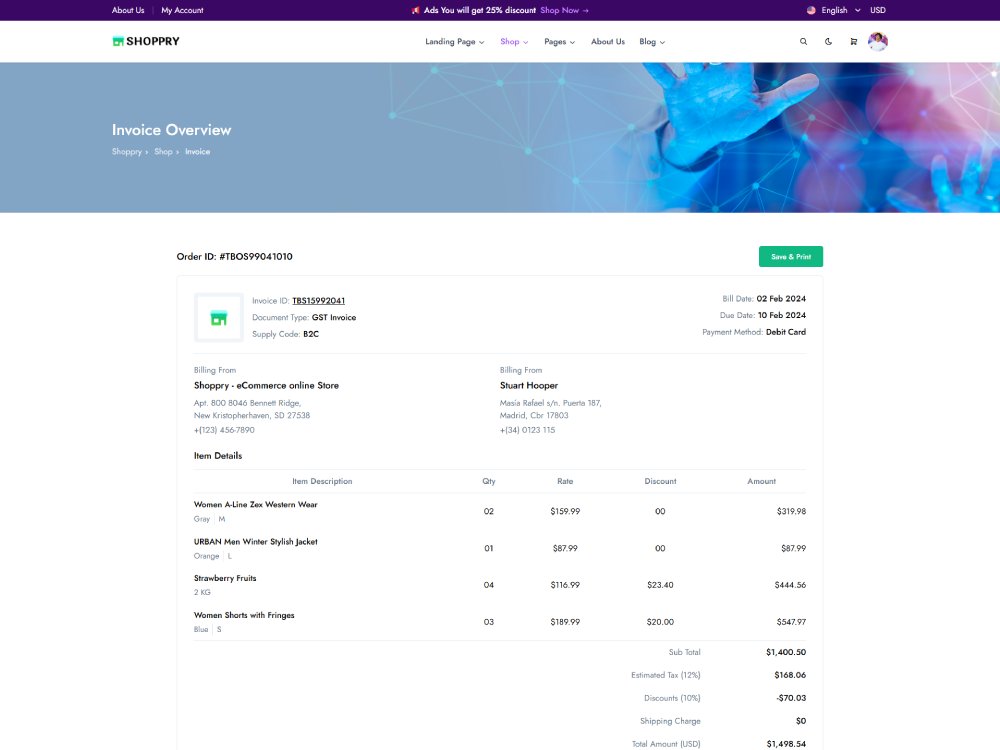Click the language flag icon
This screenshot has height=750, width=1000.
[810, 10]
